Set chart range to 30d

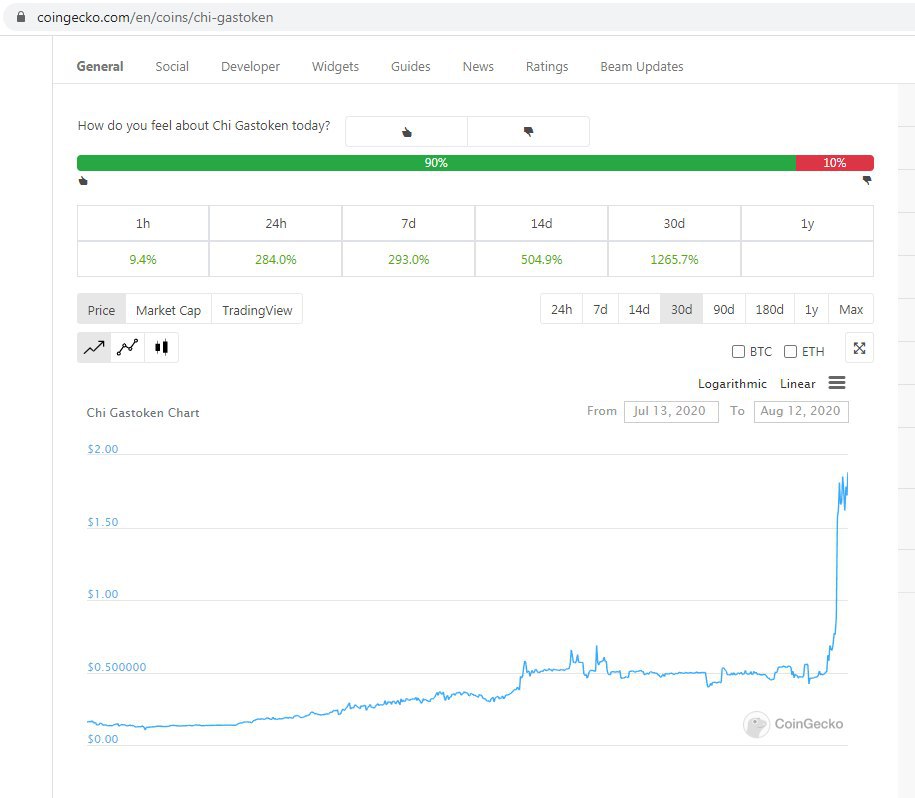pos(682,309)
